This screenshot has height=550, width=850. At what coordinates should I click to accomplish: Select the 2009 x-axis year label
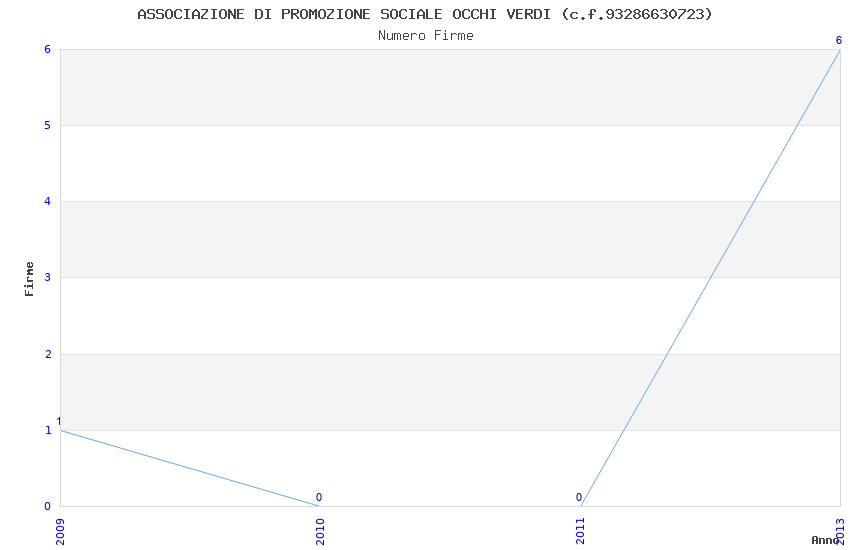point(60,532)
